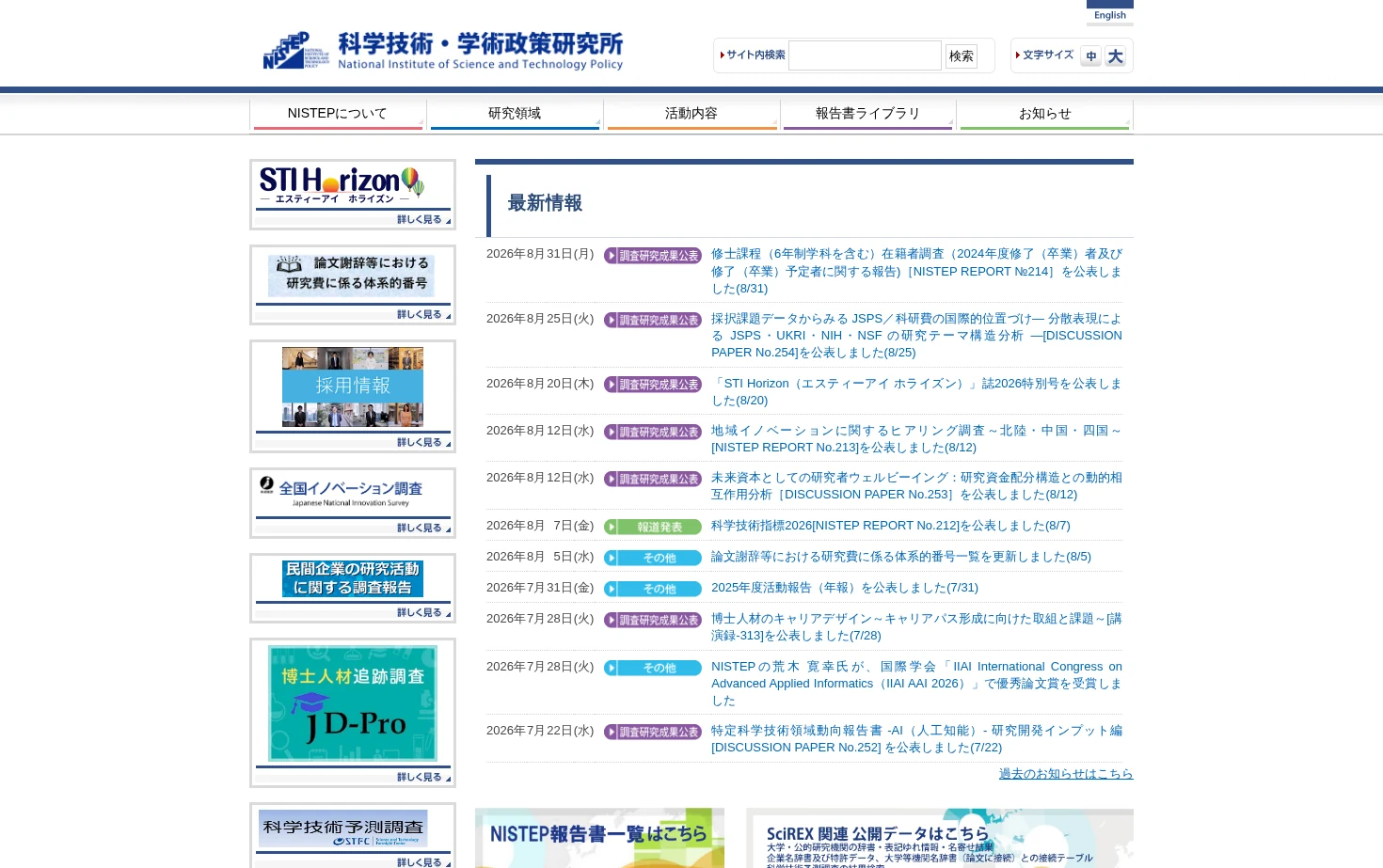Open the 論文謝辞等 体系的番号一覧 update link
1383x868 pixels.
901,557
